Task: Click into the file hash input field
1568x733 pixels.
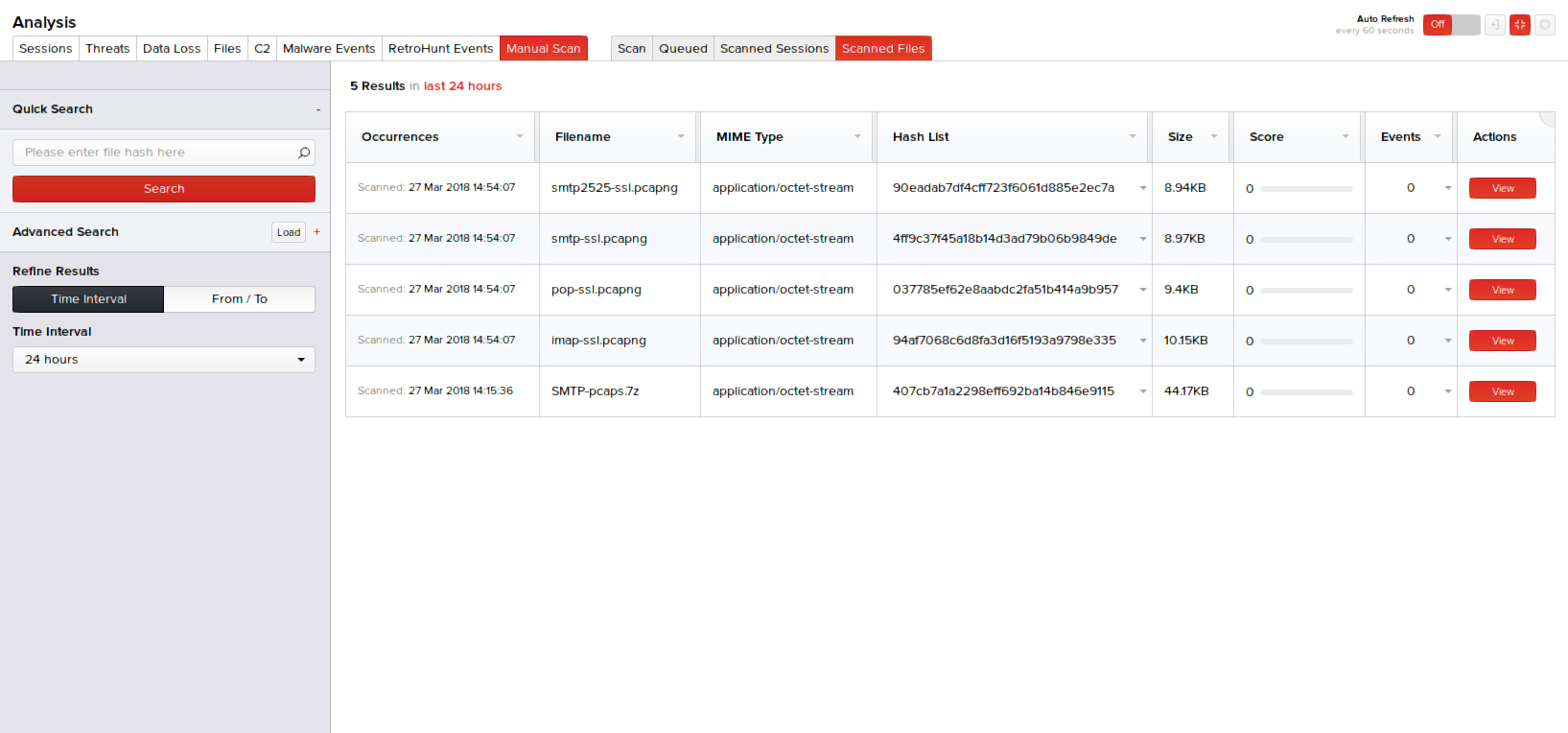Action: [x=153, y=153]
